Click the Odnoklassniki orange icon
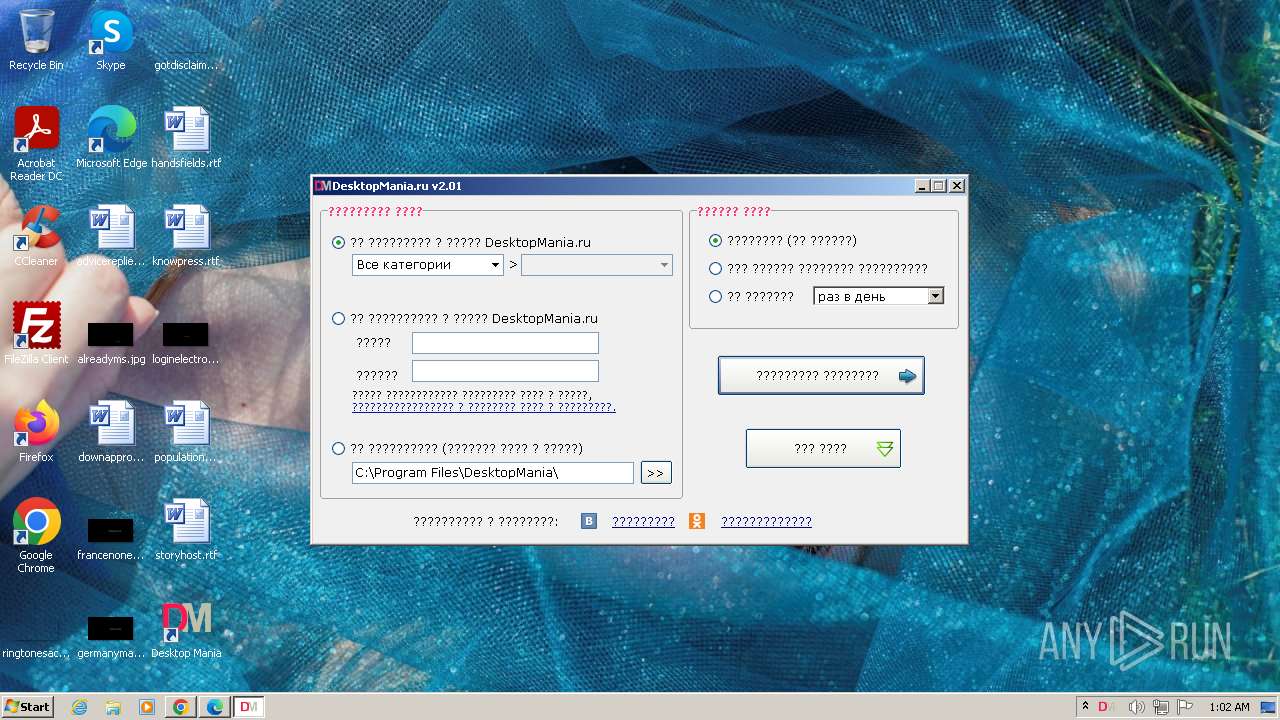Screen dimensions: 1280x720 (x=697, y=521)
